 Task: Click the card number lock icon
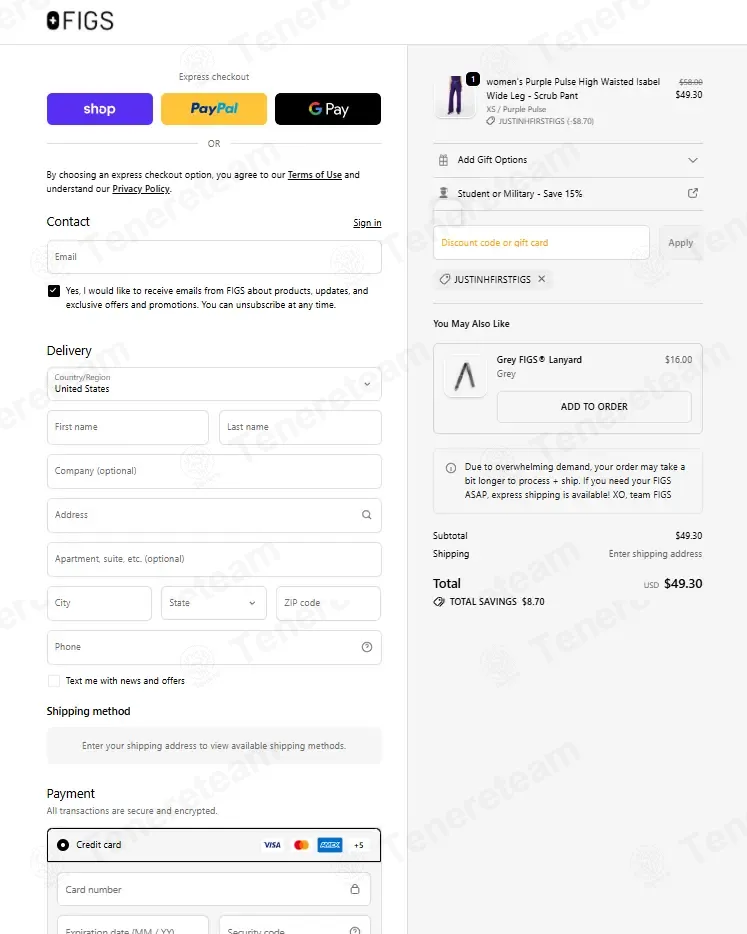point(355,889)
